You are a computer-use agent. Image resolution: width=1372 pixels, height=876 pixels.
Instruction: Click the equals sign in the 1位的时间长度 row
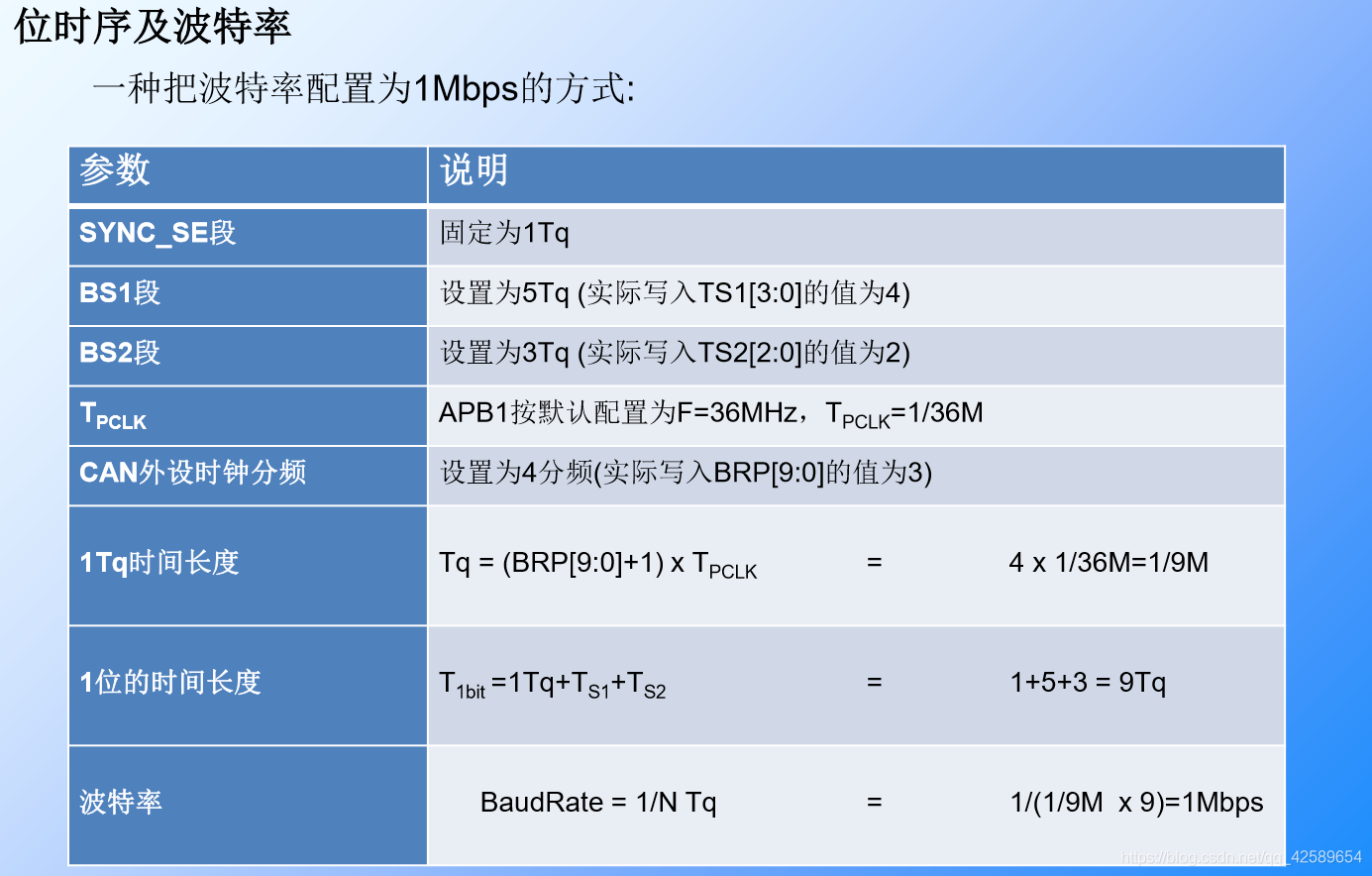(x=874, y=683)
